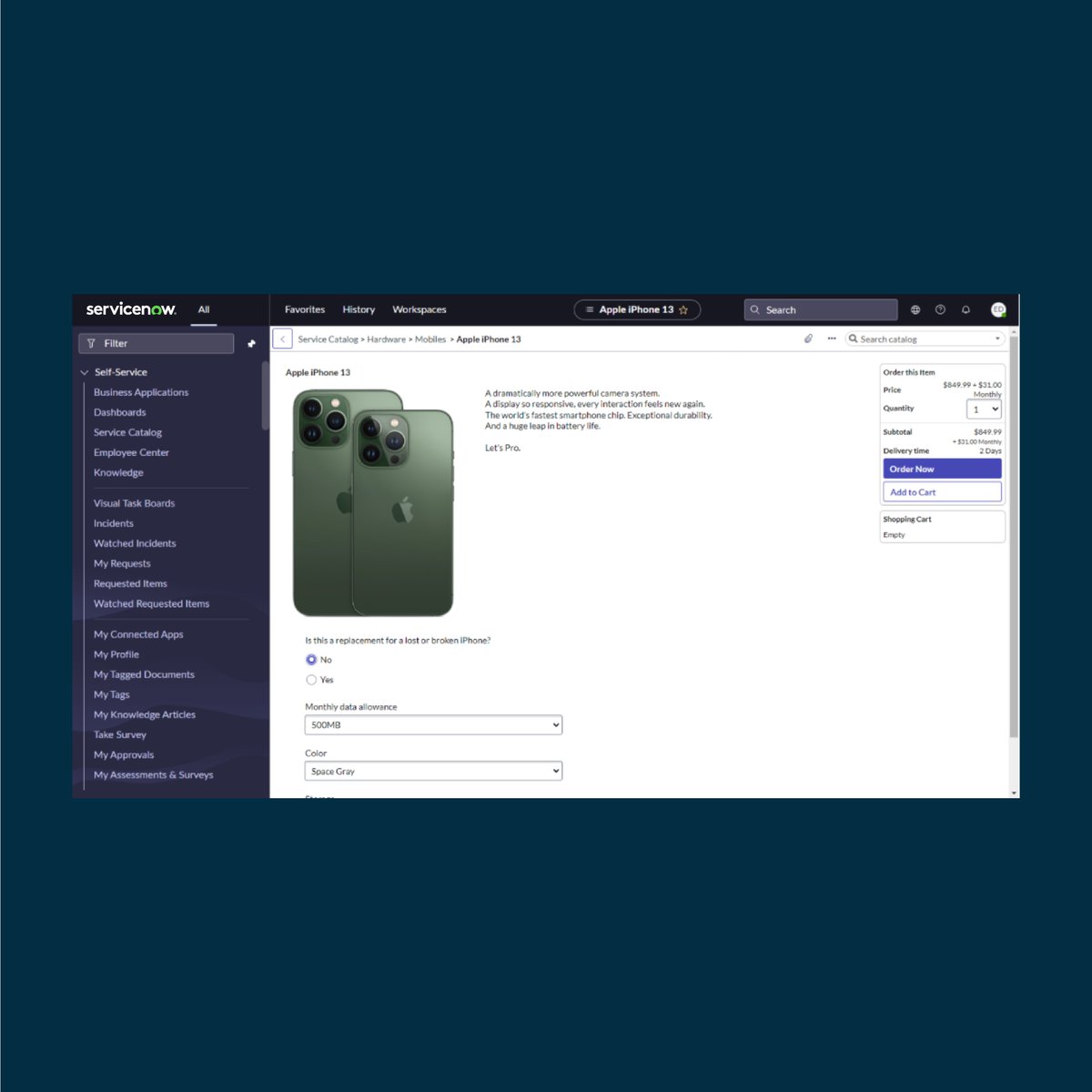Open Apple iPhone 13 context pill menu

(636, 309)
